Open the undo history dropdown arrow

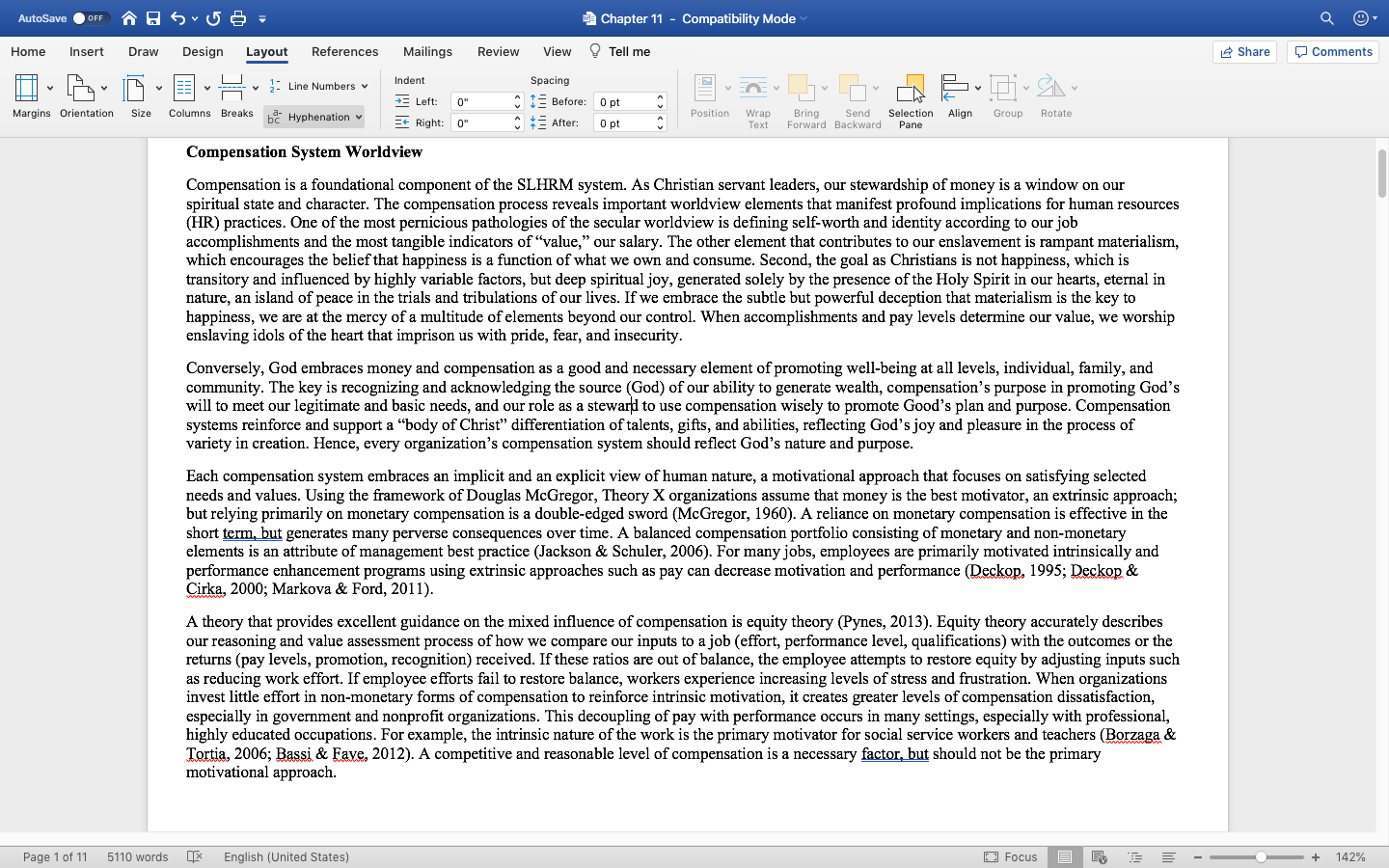pyautogui.click(x=195, y=18)
